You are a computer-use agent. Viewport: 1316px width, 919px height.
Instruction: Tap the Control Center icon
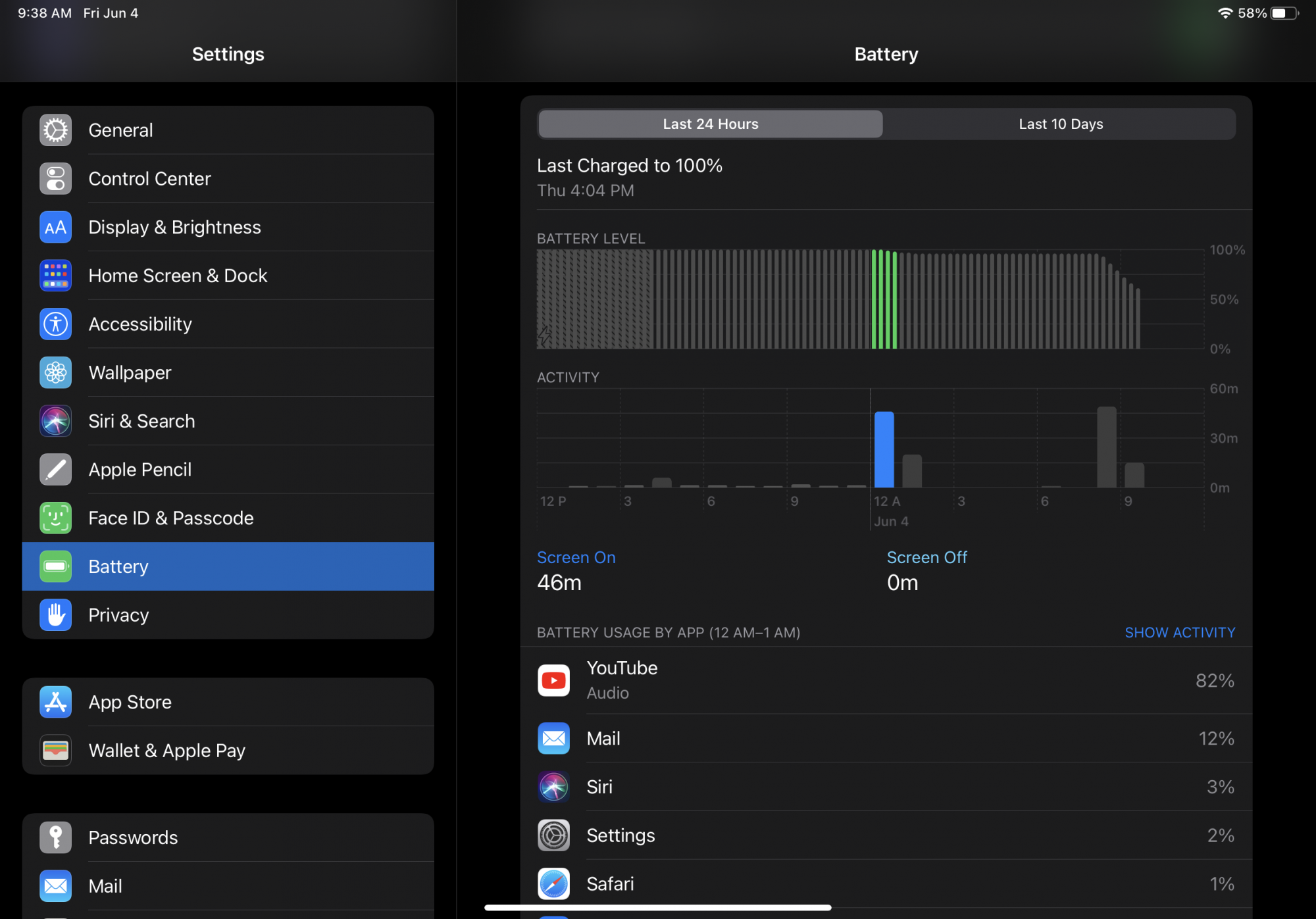tap(55, 179)
